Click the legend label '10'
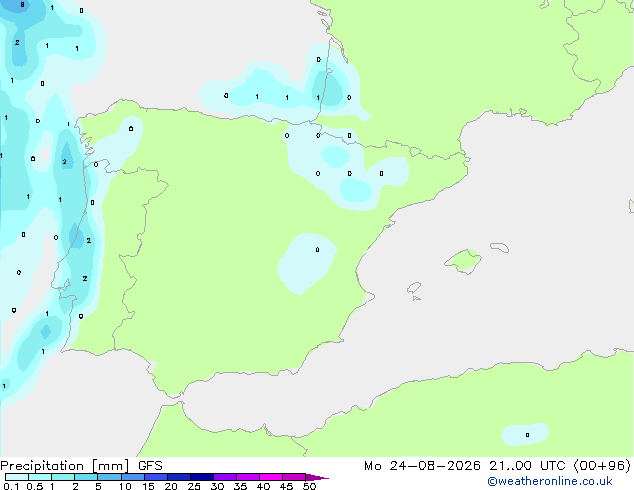 point(125,486)
